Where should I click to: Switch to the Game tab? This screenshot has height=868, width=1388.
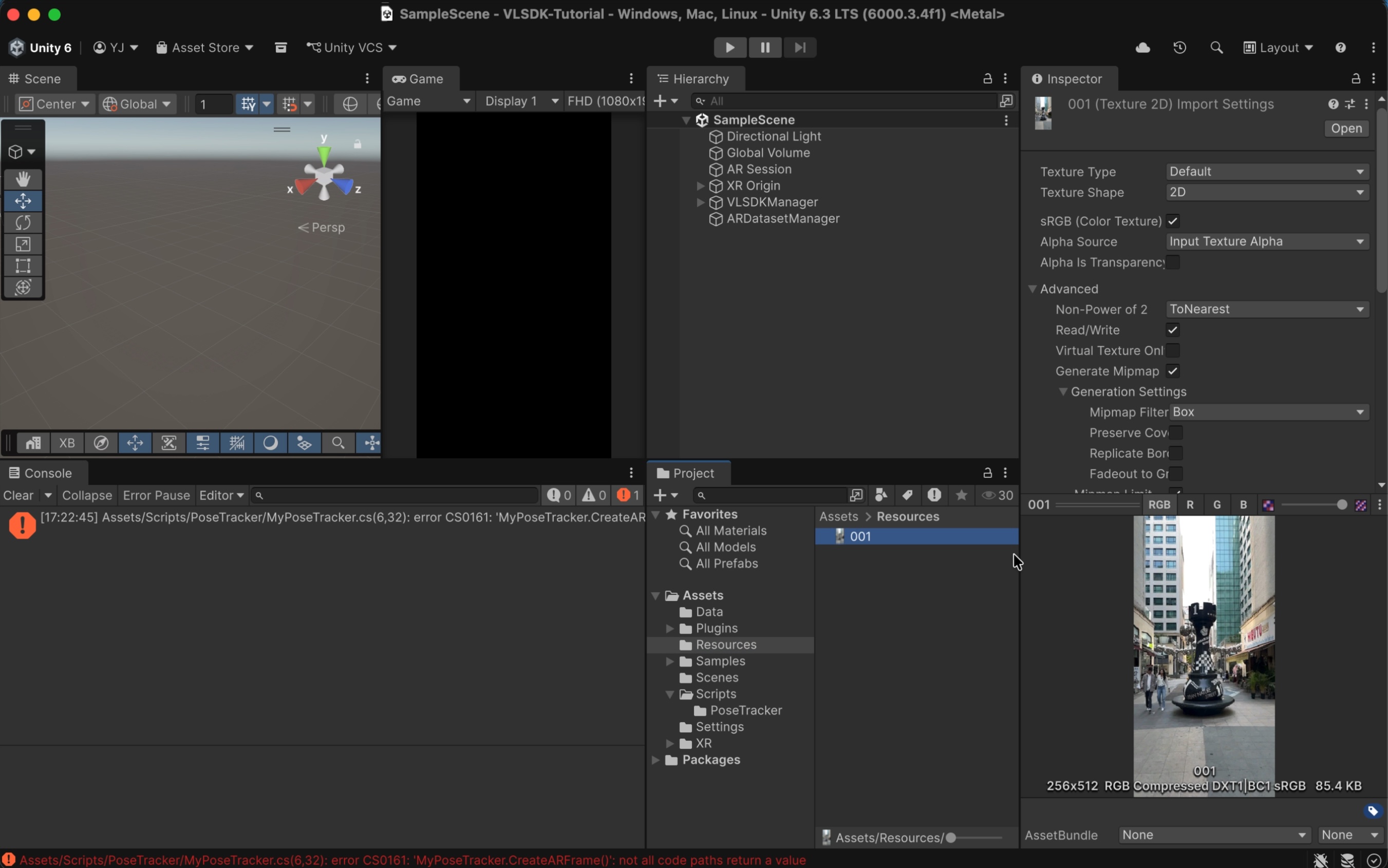[x=420, y=79]
